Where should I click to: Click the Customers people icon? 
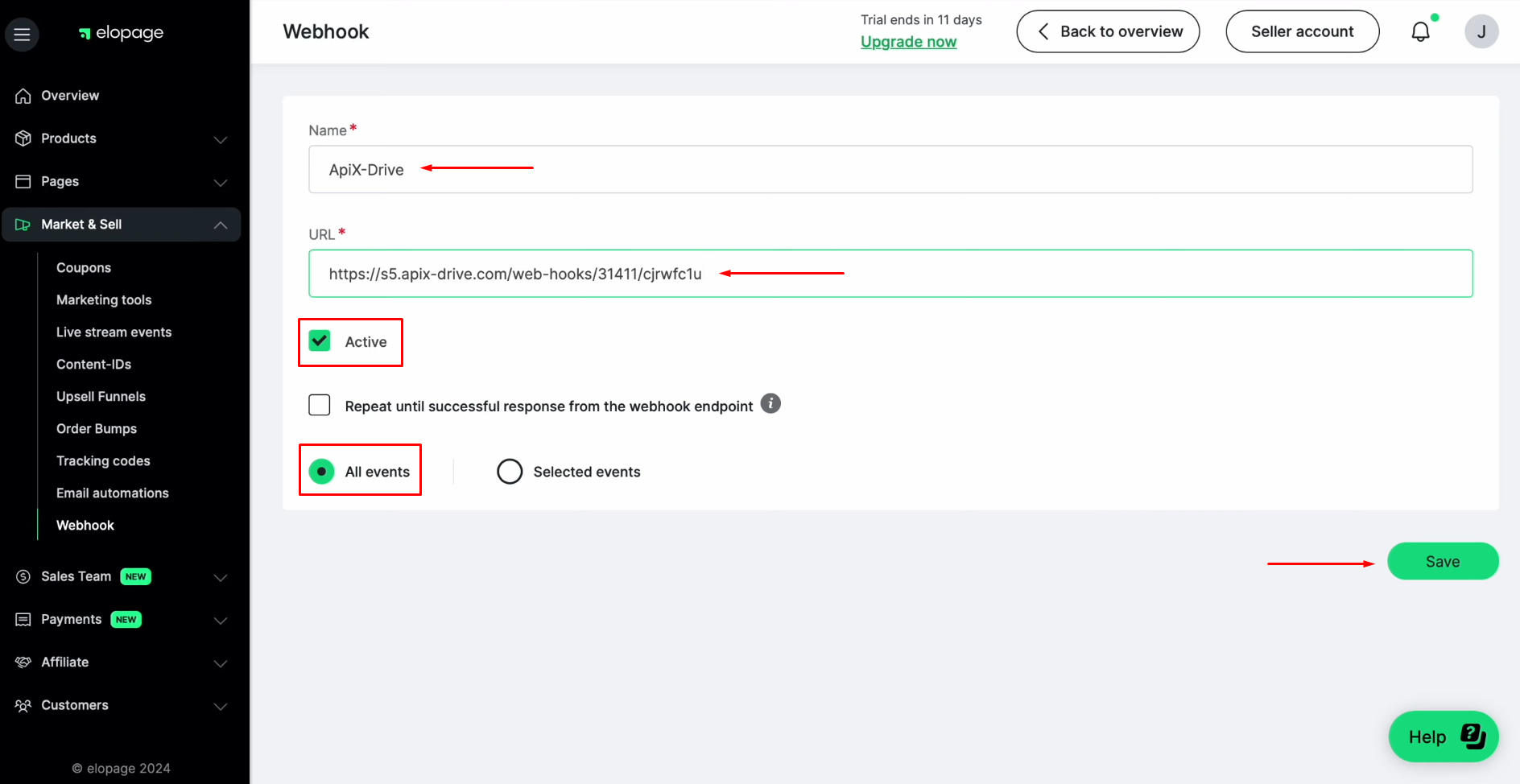tap(23, 705)
